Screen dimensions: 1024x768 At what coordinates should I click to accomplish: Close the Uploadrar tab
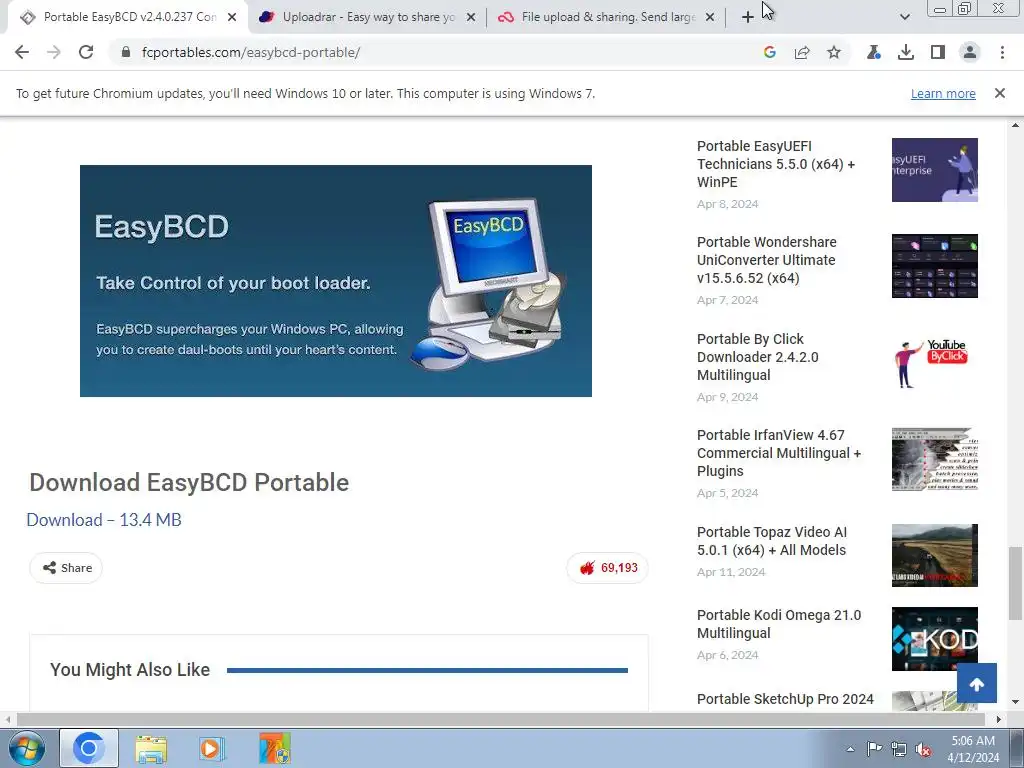pos(471,17)
